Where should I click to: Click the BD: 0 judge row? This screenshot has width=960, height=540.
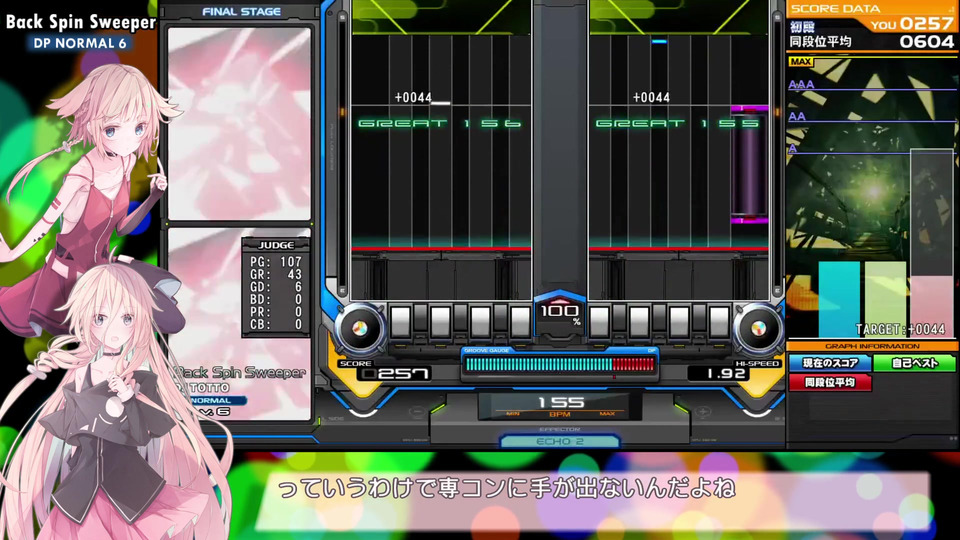point(276,299)
